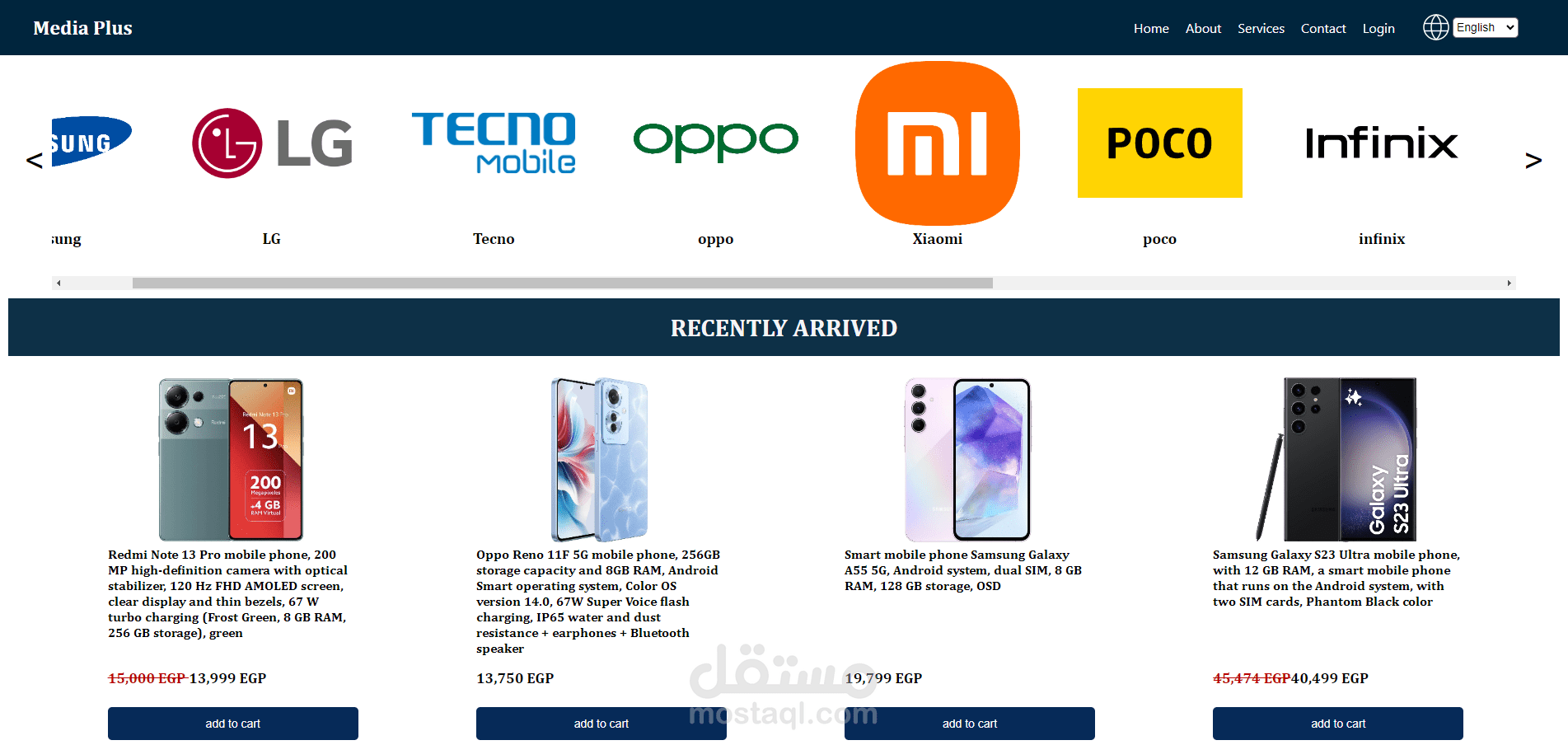Open the Samsung Galaxy A55 product image

click(968, 459)
